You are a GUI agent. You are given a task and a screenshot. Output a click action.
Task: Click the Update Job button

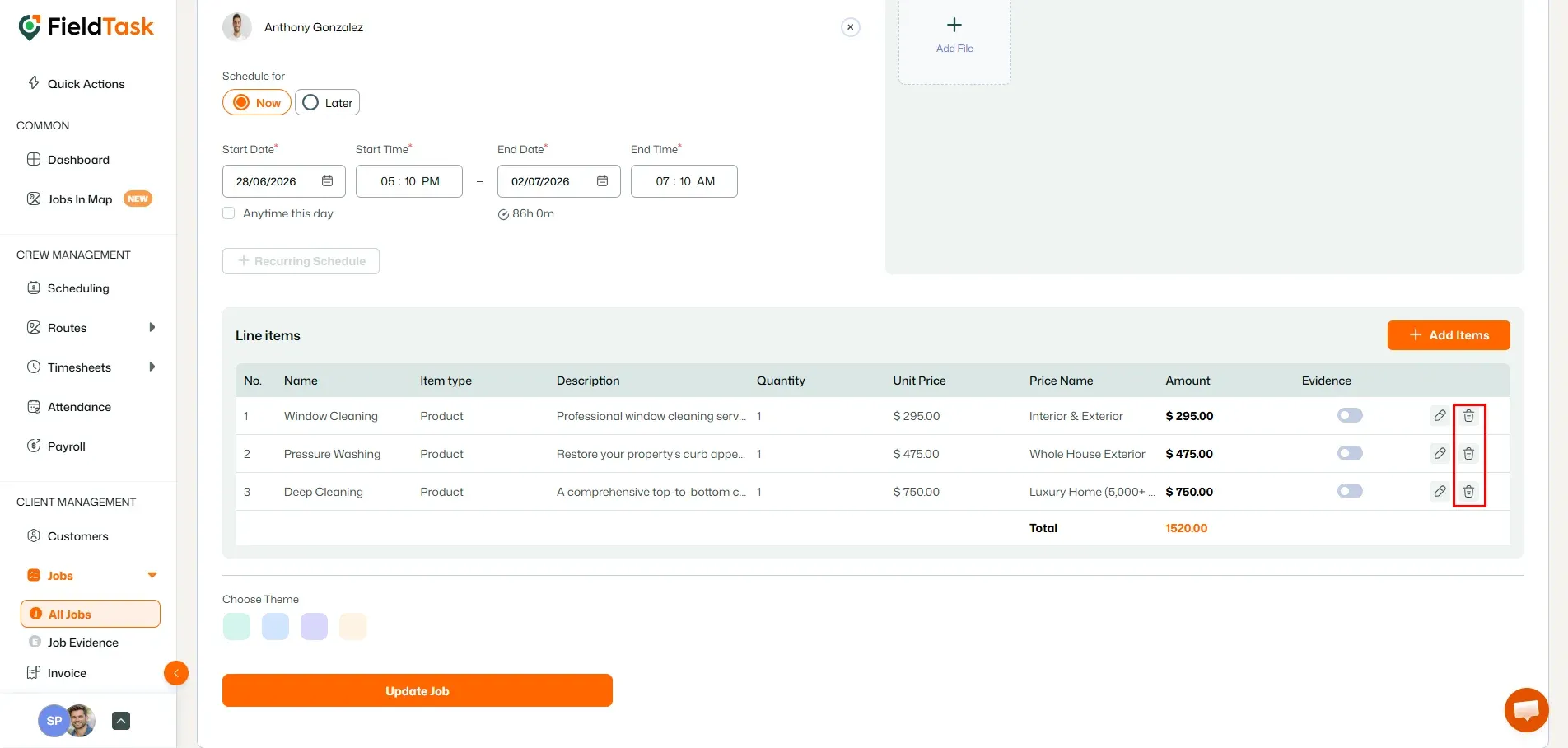[x=418, y=690]
